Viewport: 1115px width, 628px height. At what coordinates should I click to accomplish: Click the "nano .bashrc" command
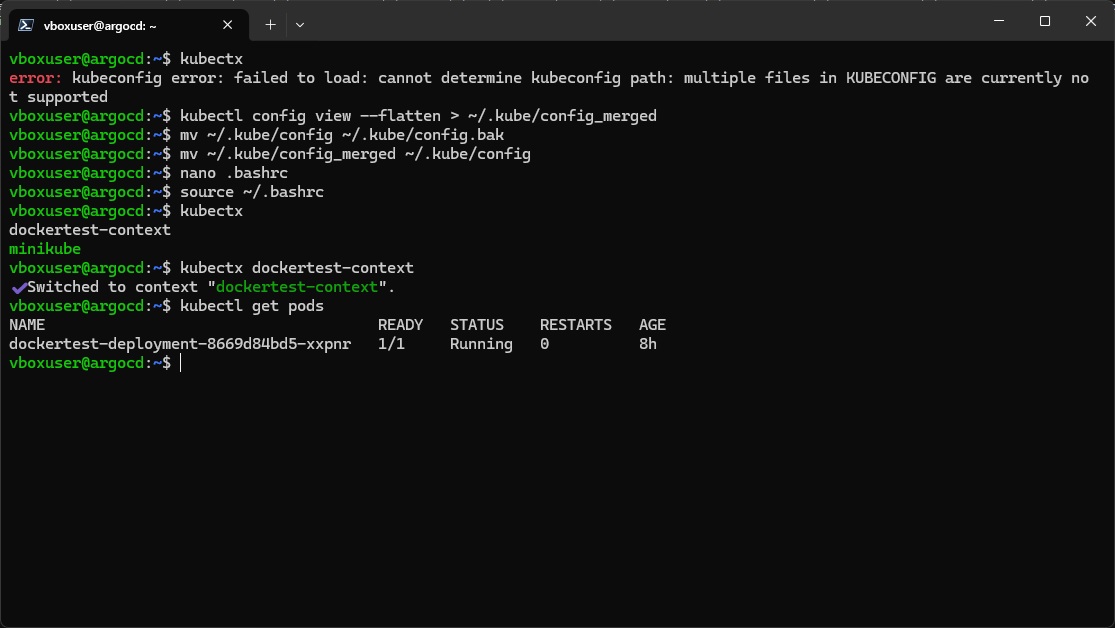[234, 173]
